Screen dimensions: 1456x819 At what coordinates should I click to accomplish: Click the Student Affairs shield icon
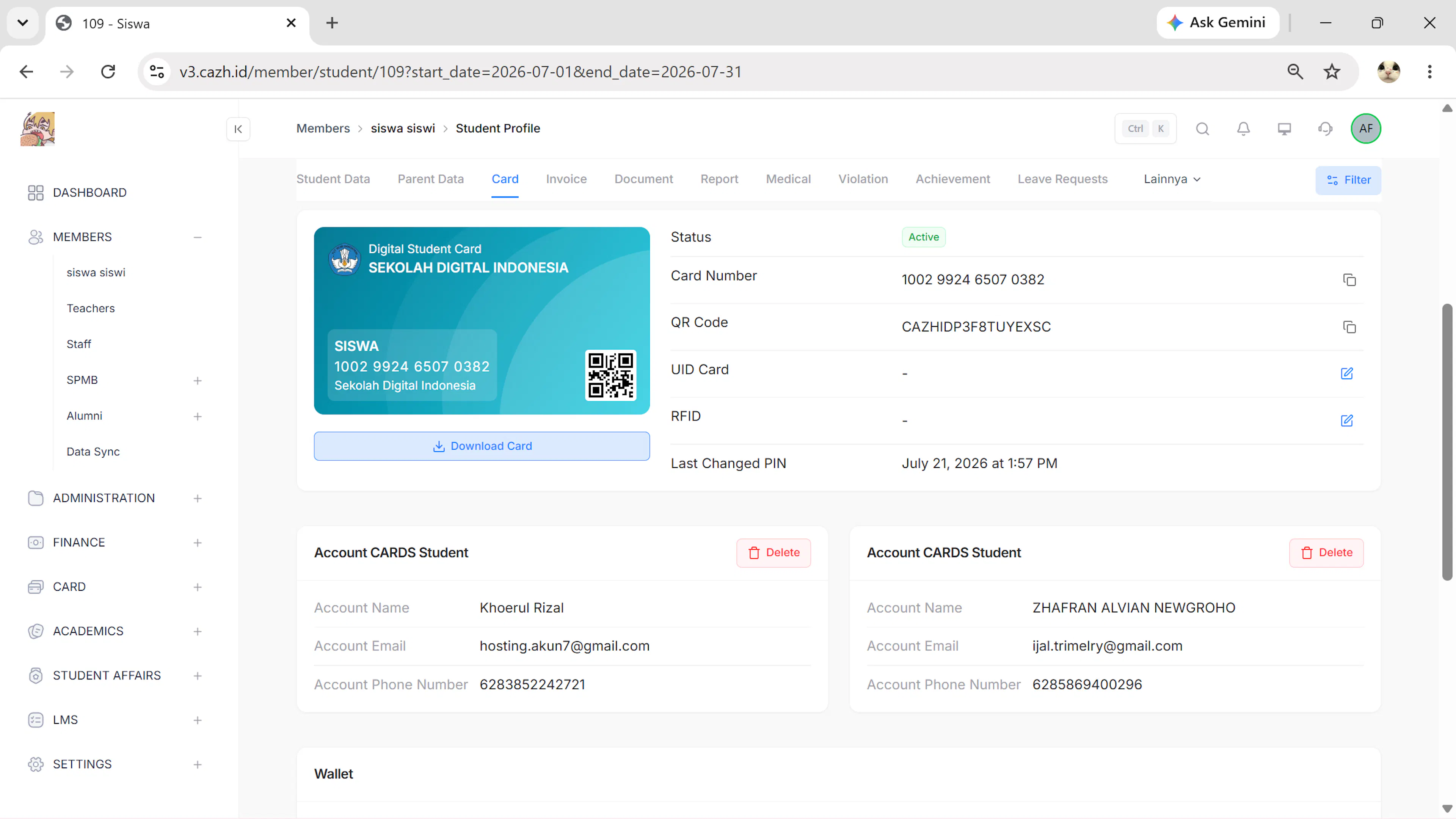coord(36,675)
